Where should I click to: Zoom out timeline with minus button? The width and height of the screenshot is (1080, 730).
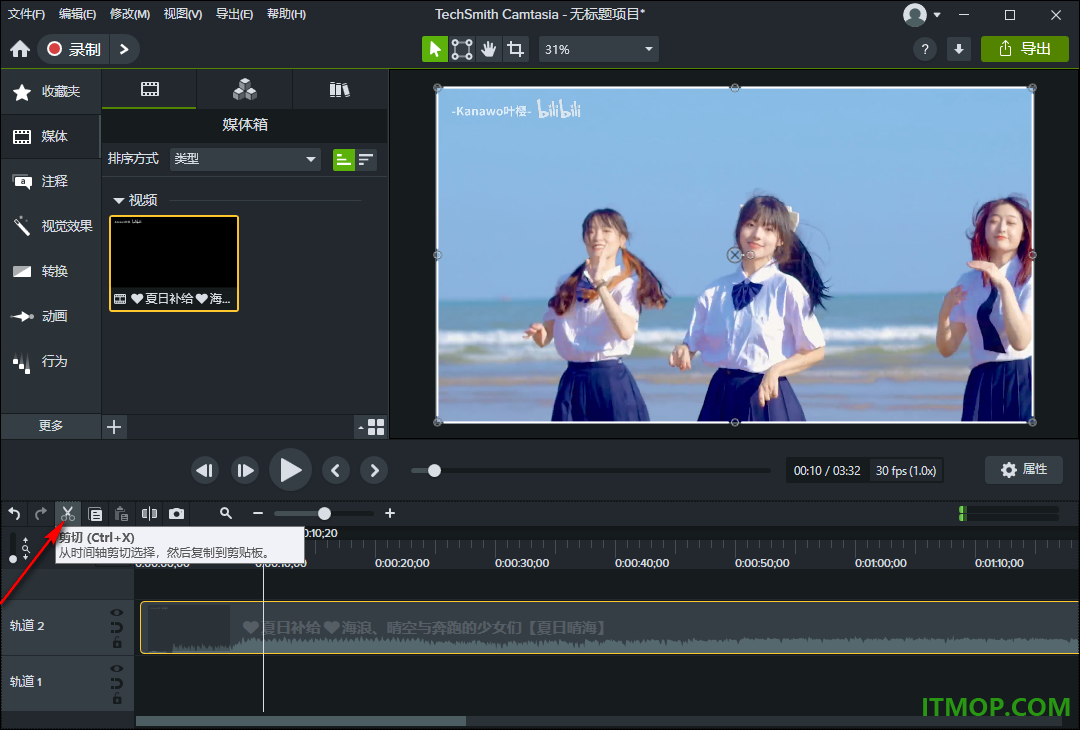[x=258, y=513]
